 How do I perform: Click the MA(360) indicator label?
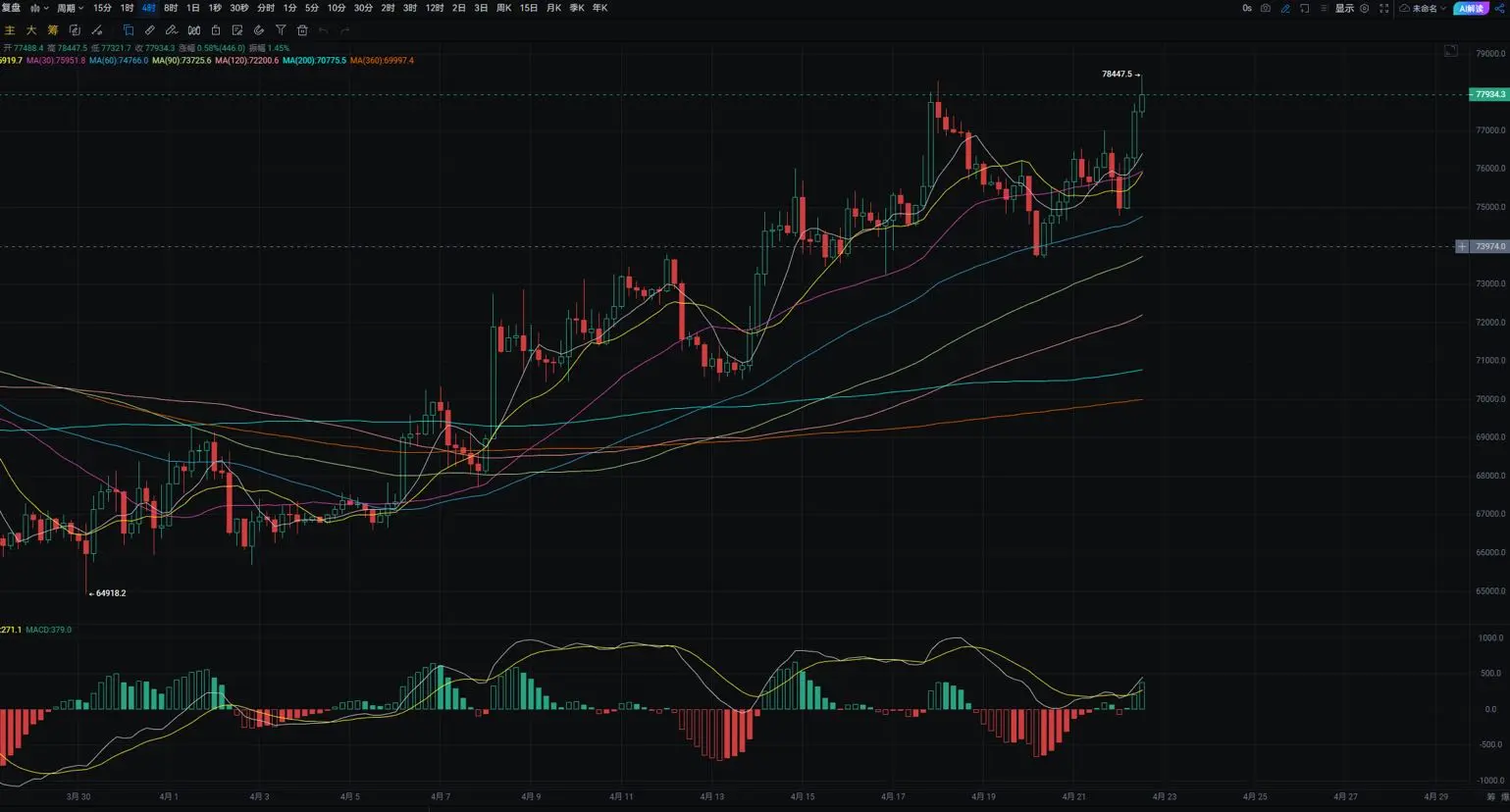[x=382, y=61]
